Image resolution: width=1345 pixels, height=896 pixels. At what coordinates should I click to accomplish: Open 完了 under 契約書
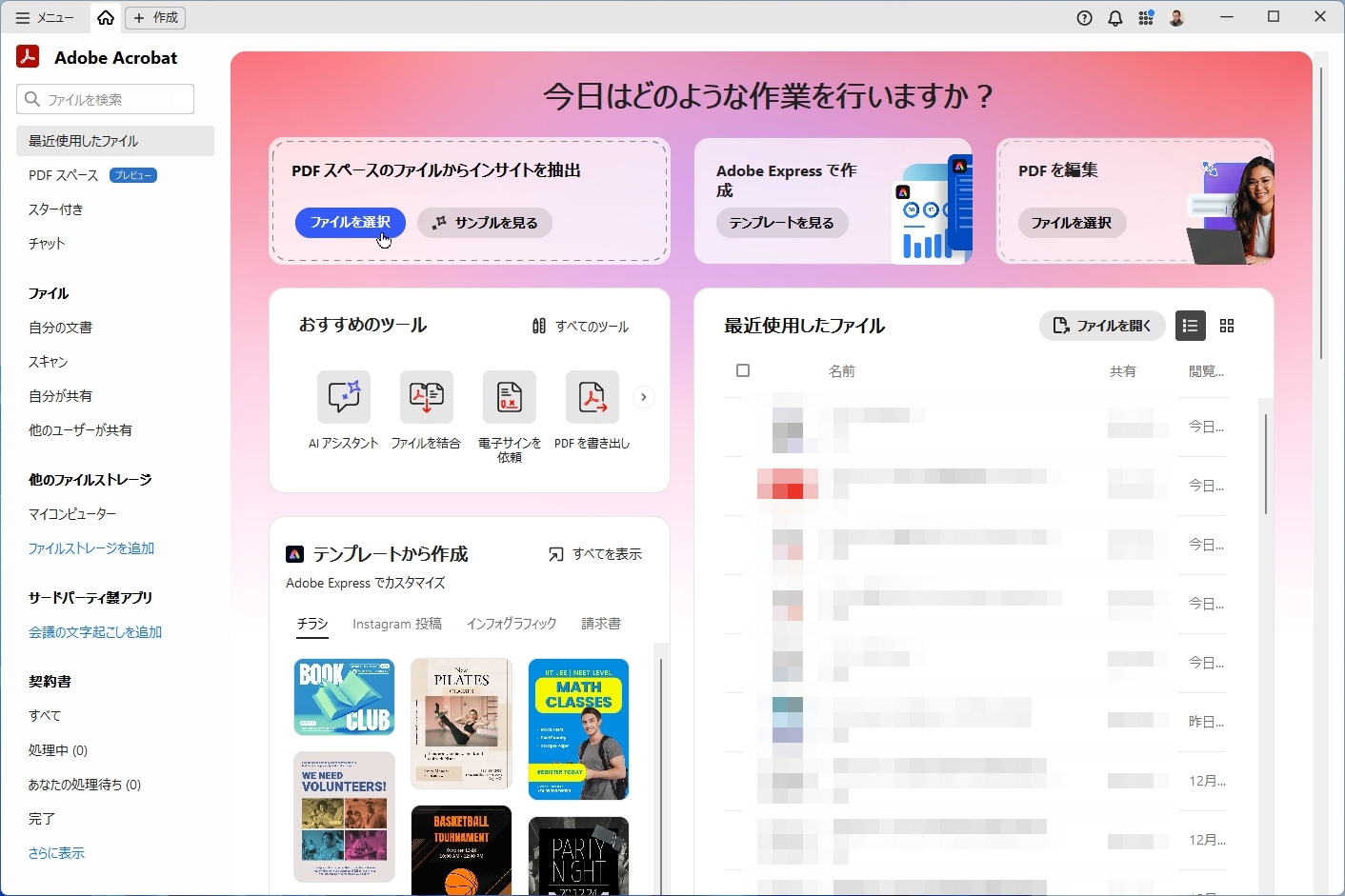[42, 819]
